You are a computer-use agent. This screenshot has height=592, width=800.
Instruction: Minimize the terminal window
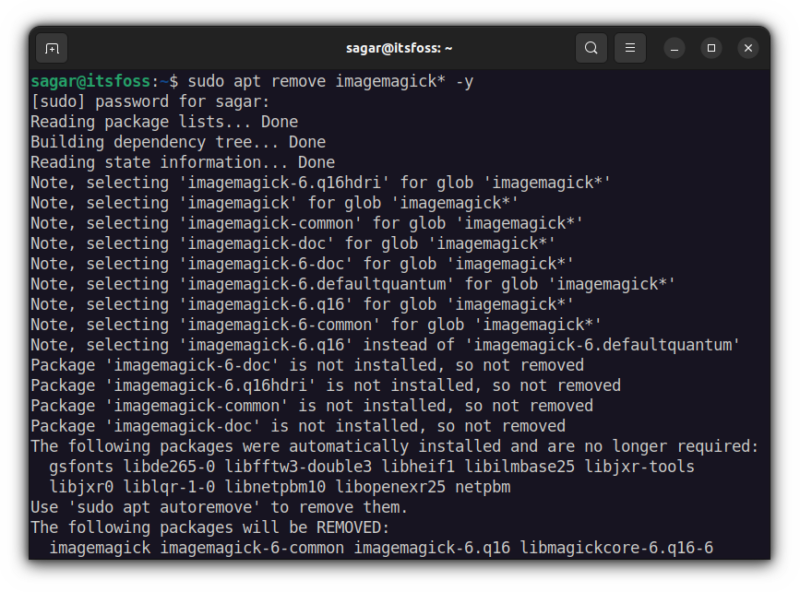(673, 48)
